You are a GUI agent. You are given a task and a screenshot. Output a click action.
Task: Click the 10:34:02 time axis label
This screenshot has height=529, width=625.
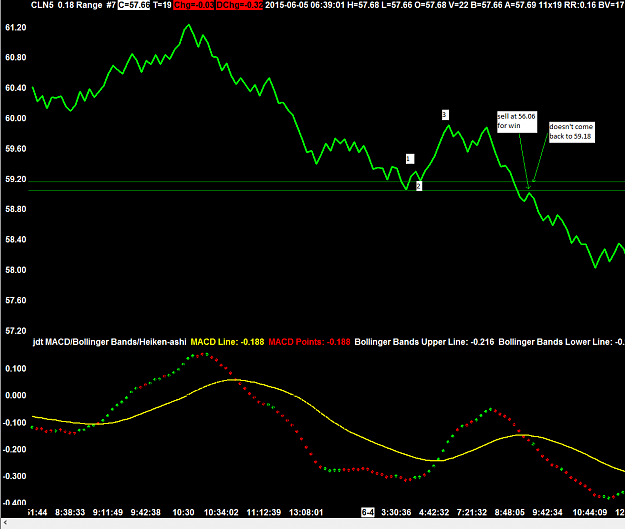click(x=221, y=513)
